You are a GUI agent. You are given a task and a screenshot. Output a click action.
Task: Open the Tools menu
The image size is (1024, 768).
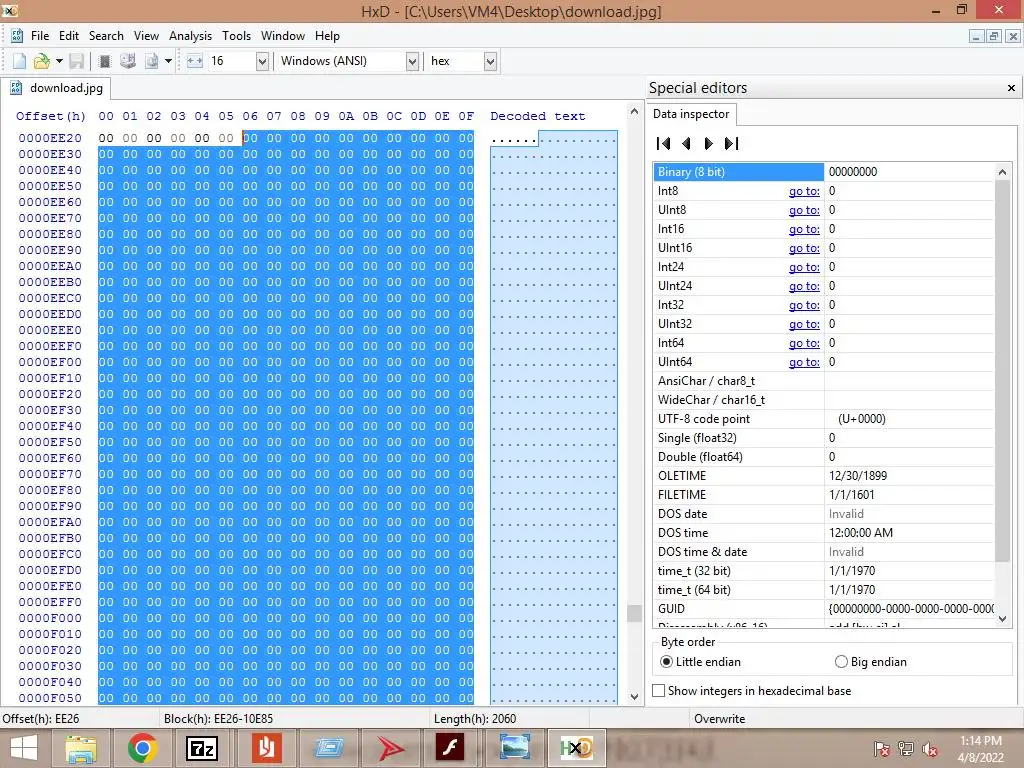tap(236, 36)
